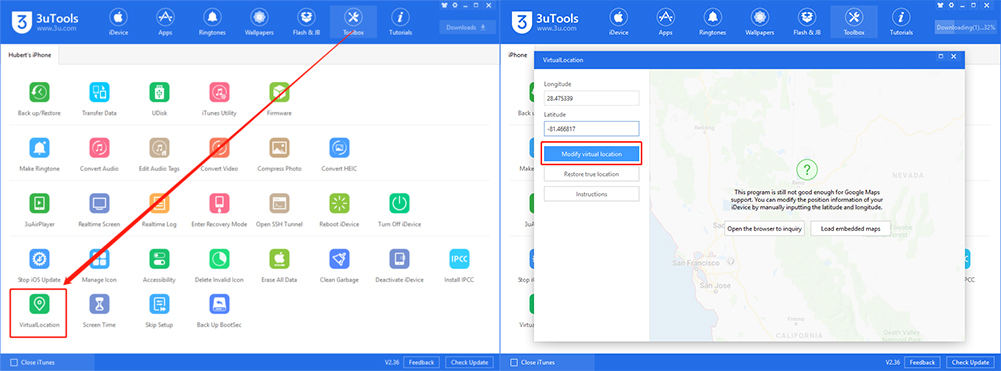Click Modify virtual location button
1001x371 pixels.
(x=591, y=154)
